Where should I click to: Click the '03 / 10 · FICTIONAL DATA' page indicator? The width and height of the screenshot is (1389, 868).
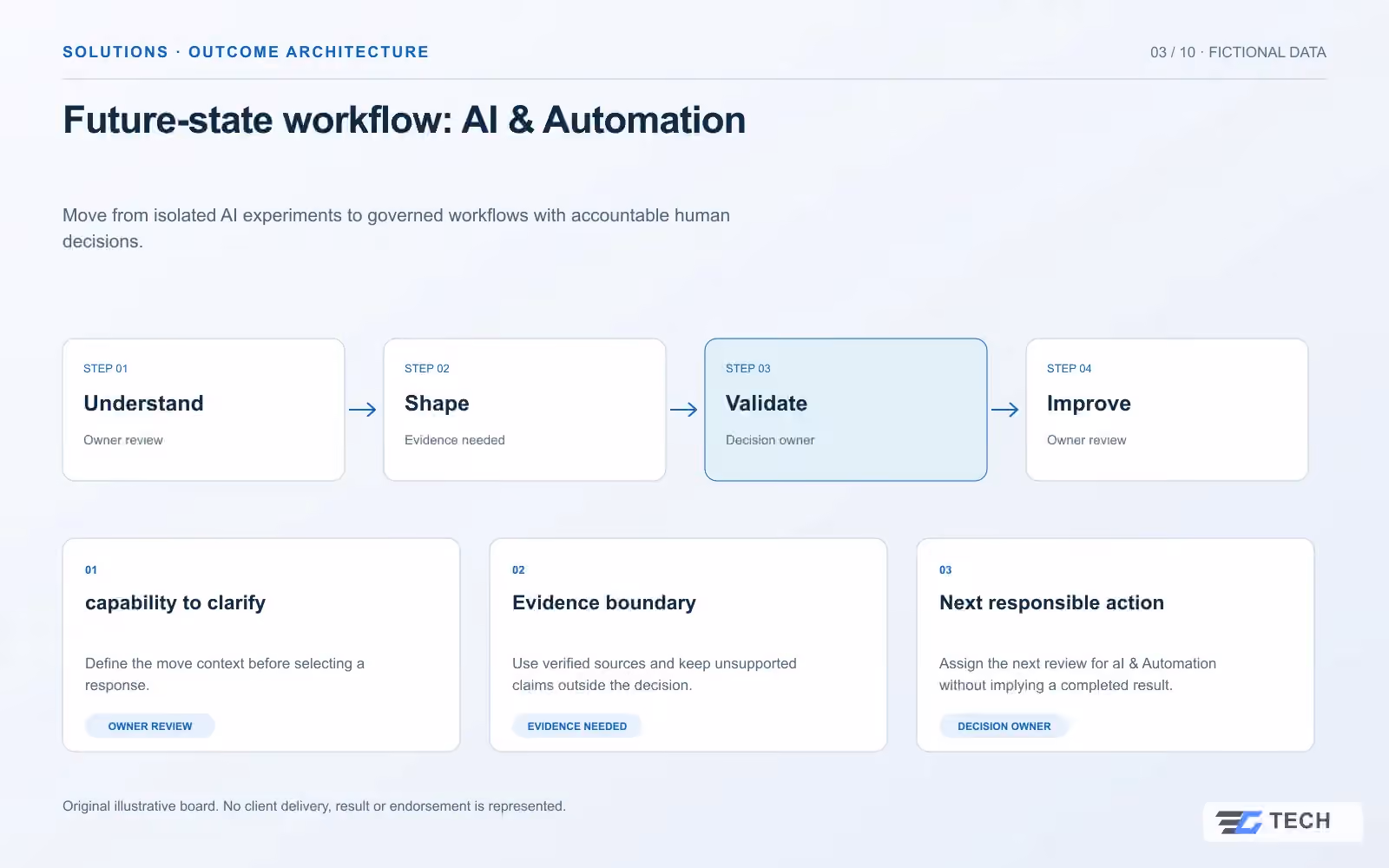1238,52
